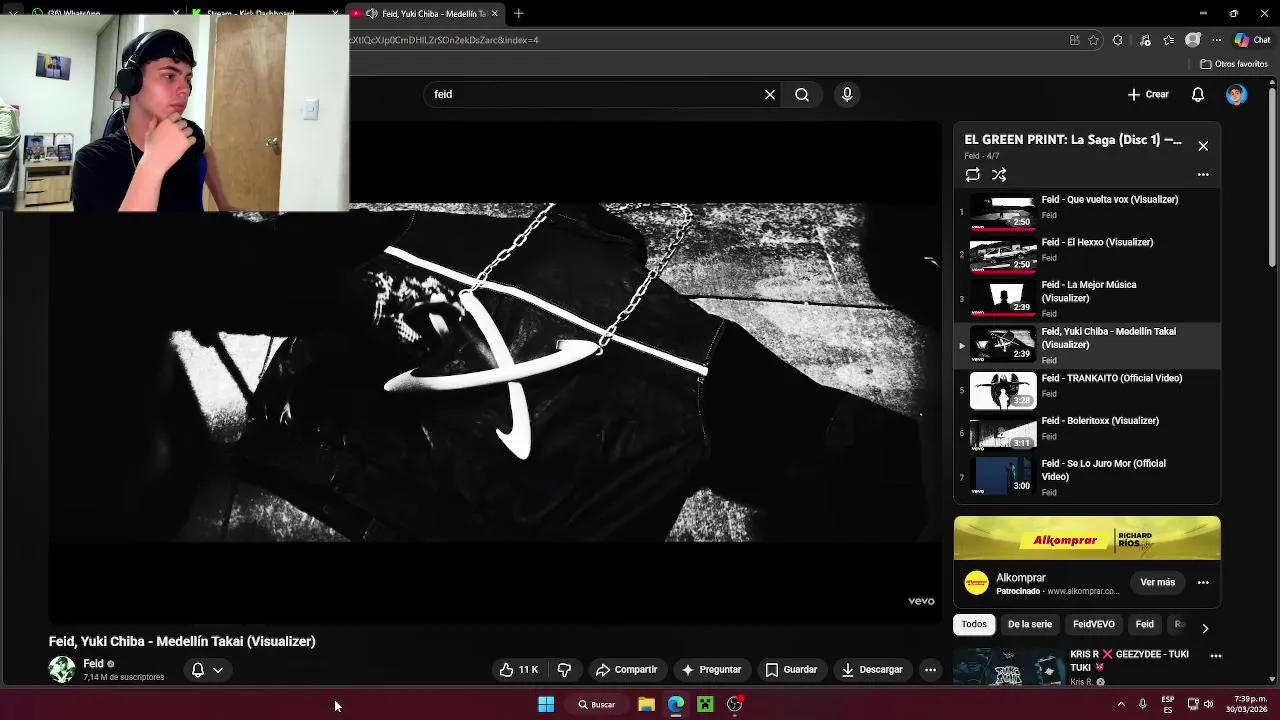Add page to favorites star icon
The width and height of the screenshot is (1280, 720).
click(x=1094, y=40)
